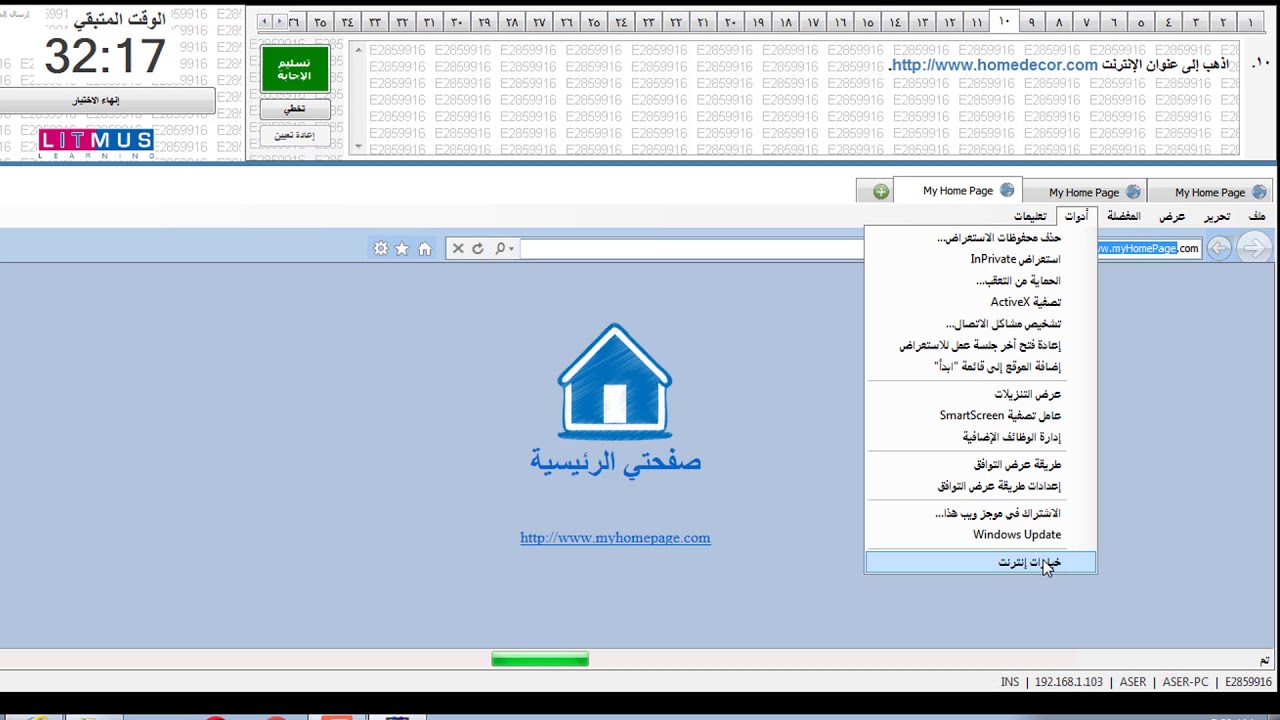Image resolution: width=1280 pixels, height=720 pixels.
Task: Click the green تسليم الإجابة submit button
Action: point(295,69)
